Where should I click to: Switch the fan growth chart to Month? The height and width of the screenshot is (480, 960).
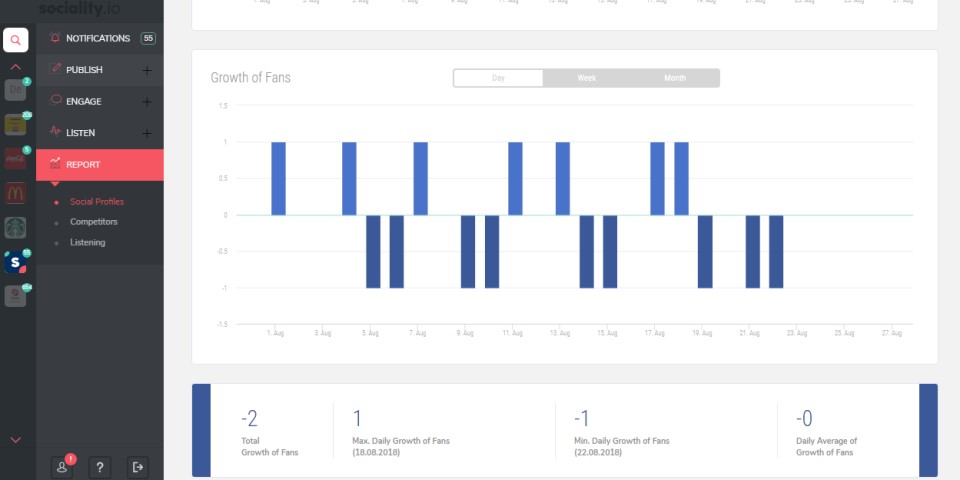[675, 78]
